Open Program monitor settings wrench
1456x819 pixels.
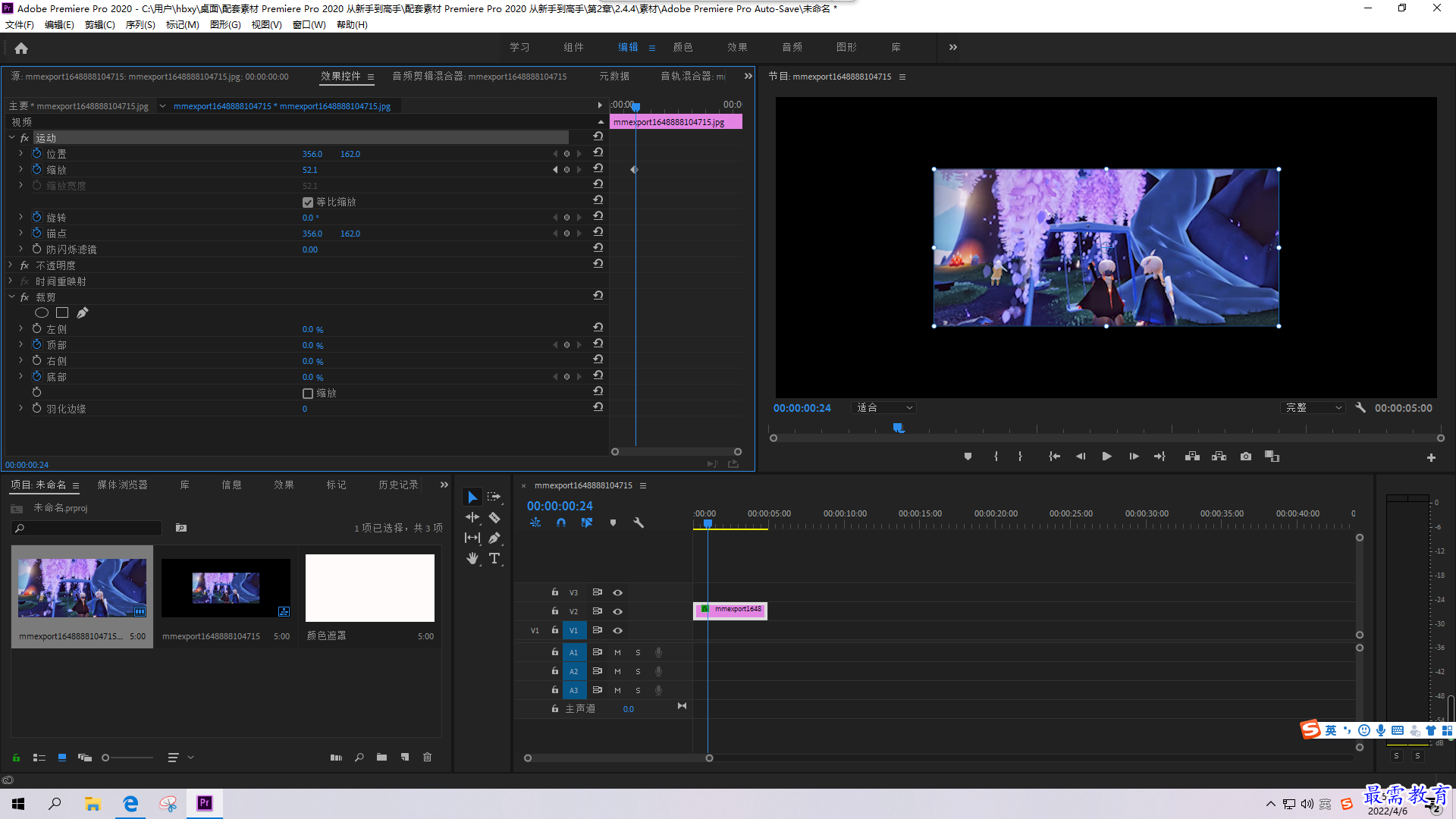(1360, 408)
